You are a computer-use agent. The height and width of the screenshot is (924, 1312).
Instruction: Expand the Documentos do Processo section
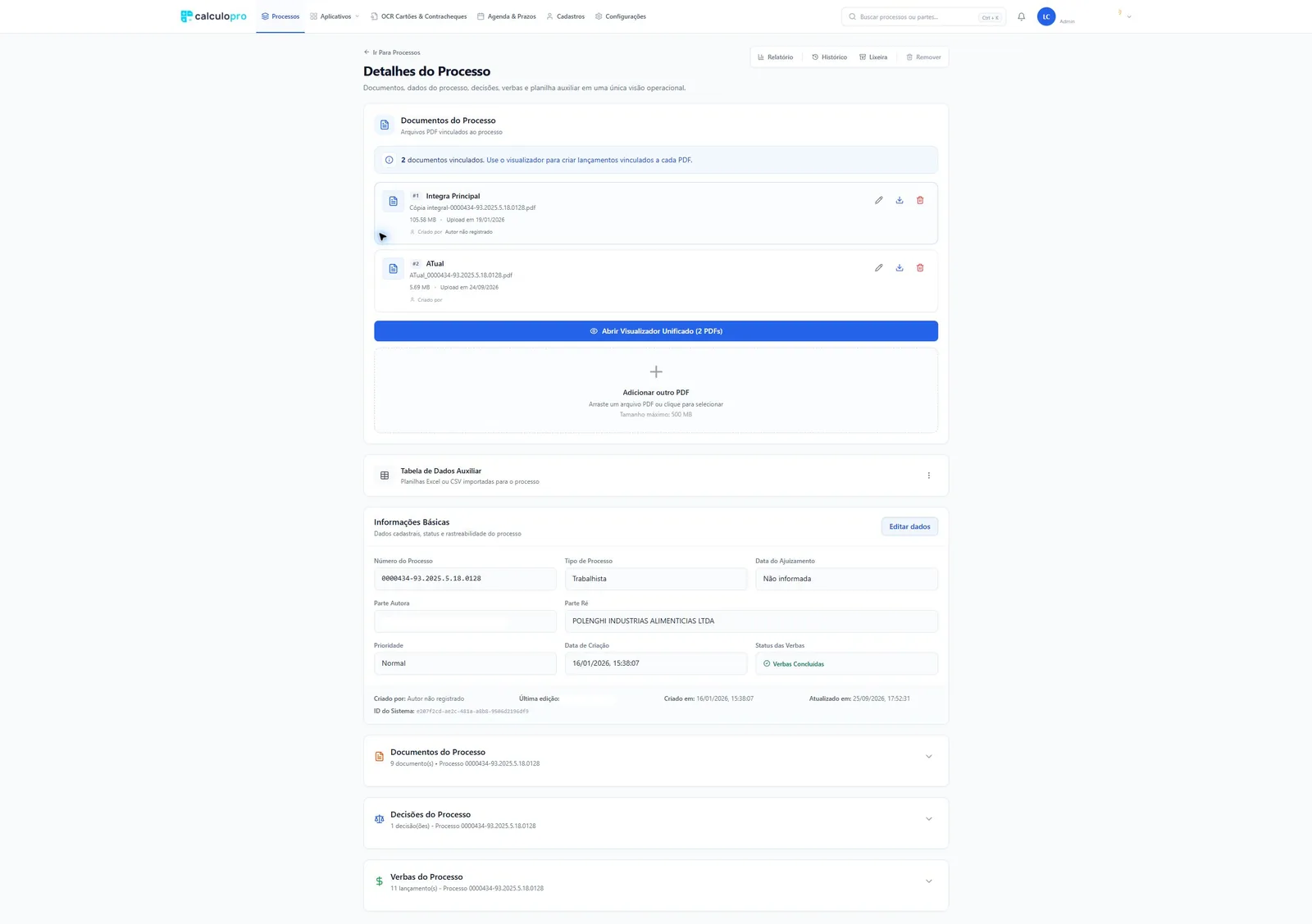pos(928,757)
